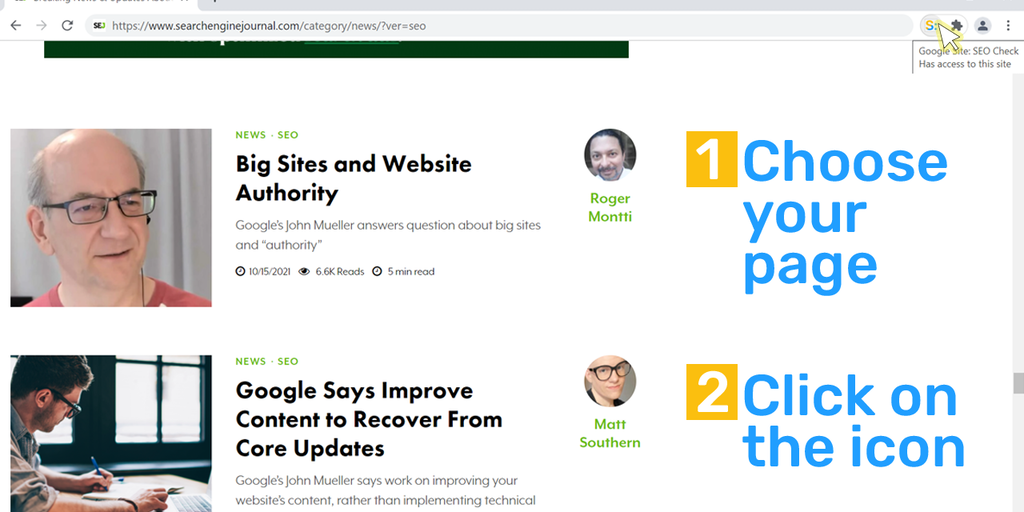The image size is (1024, 512).
Task: Click the 10/15/2021 date text
Action: pyautogui.click(x=269, y=272)
